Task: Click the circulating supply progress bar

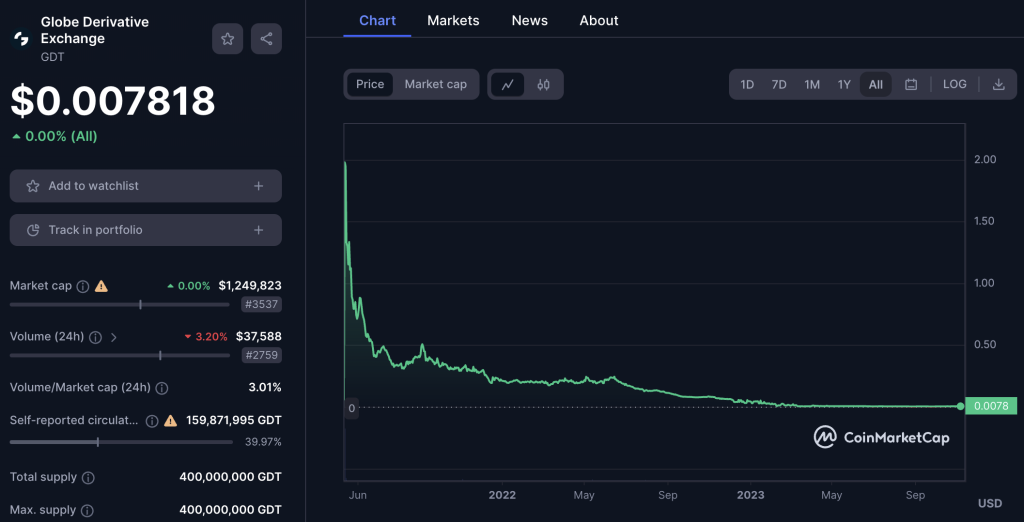Action: coord(121,442)
